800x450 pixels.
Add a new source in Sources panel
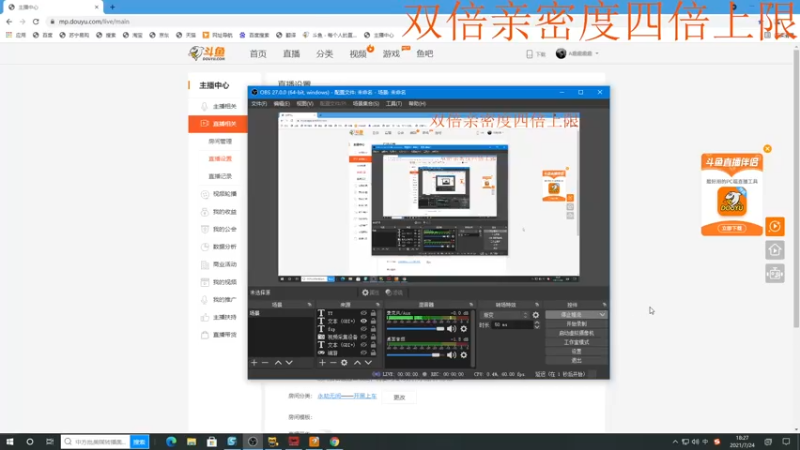(322, 362)
